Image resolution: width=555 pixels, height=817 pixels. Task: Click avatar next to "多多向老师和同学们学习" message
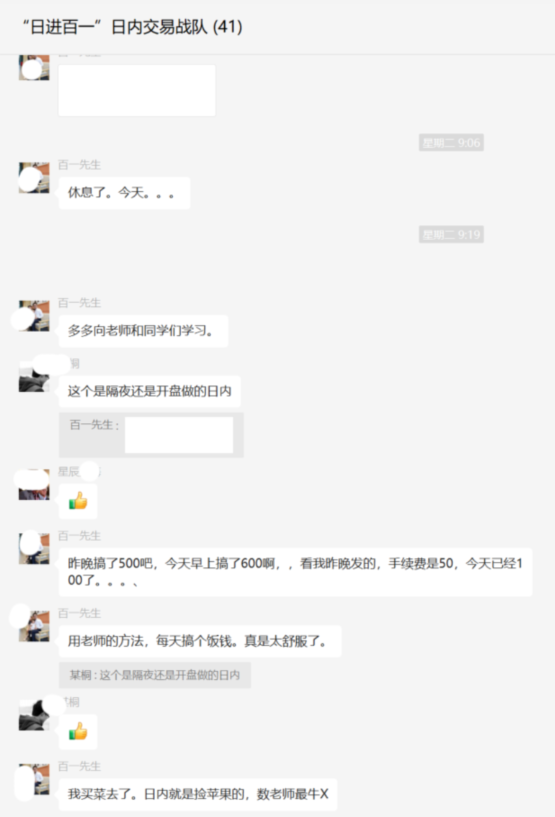[x=34, y=316]
